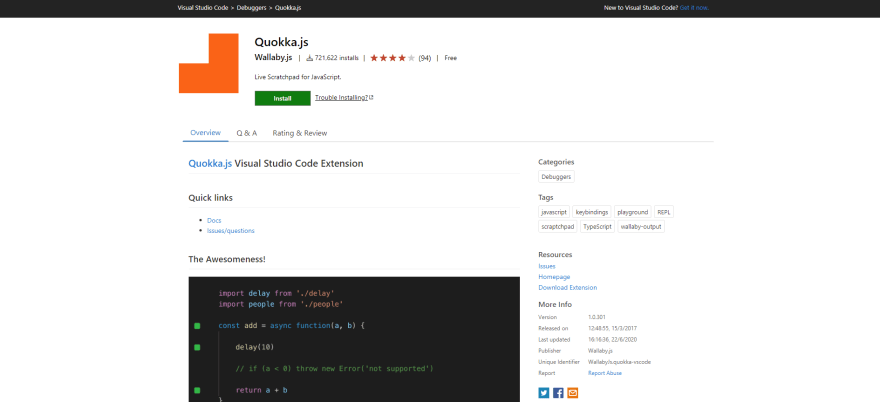Click the Quokka.js heading link
This screenshot has width=880, height=402.
[210, 164]
